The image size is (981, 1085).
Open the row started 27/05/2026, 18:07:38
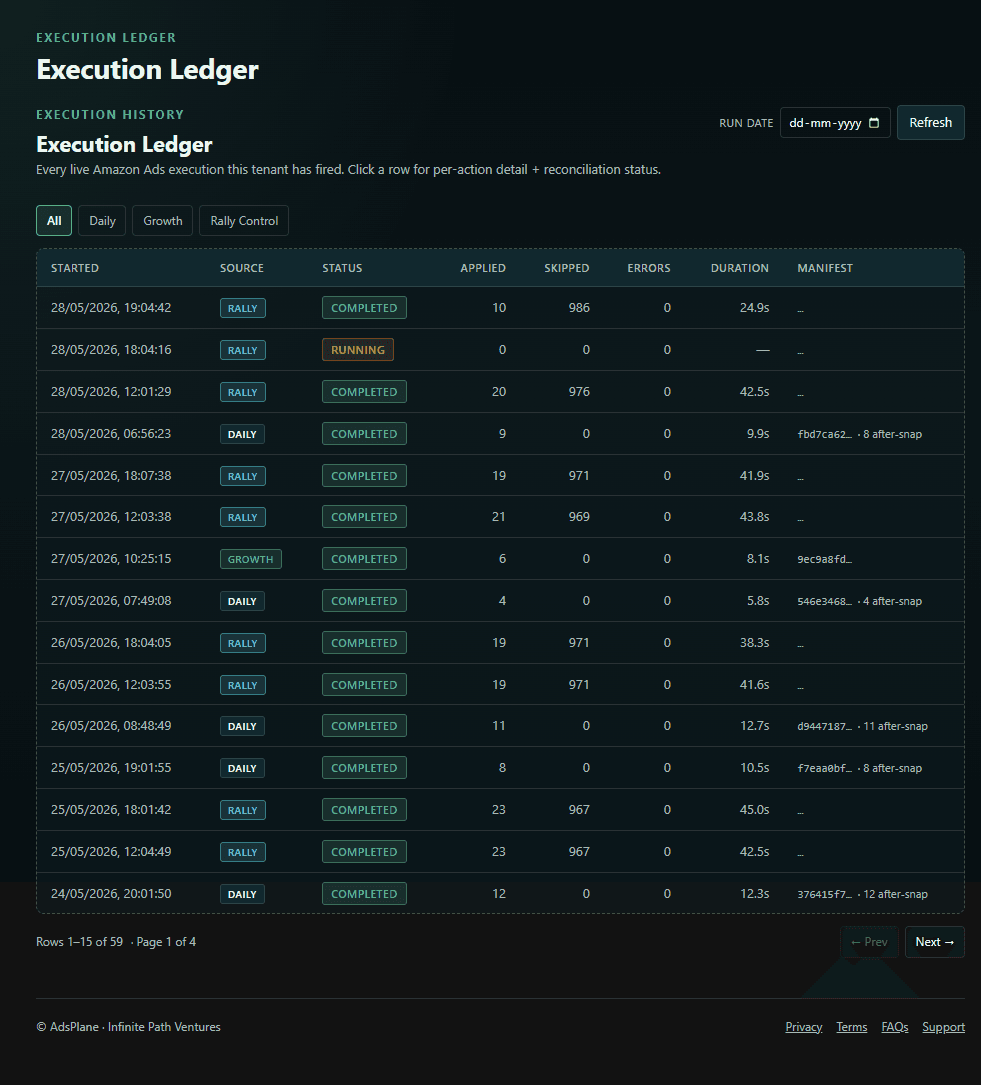tap(500, 475)
